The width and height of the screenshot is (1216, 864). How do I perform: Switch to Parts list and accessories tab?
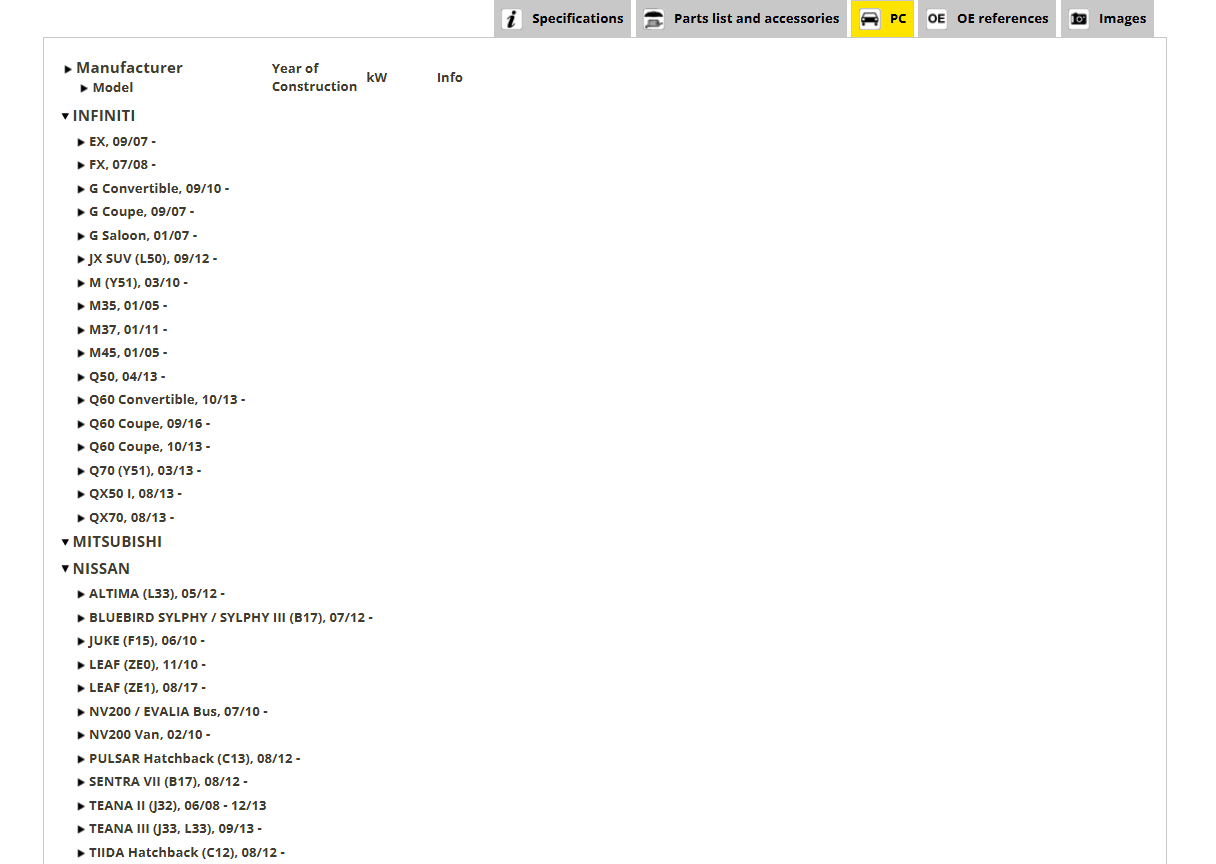[741, 19]
